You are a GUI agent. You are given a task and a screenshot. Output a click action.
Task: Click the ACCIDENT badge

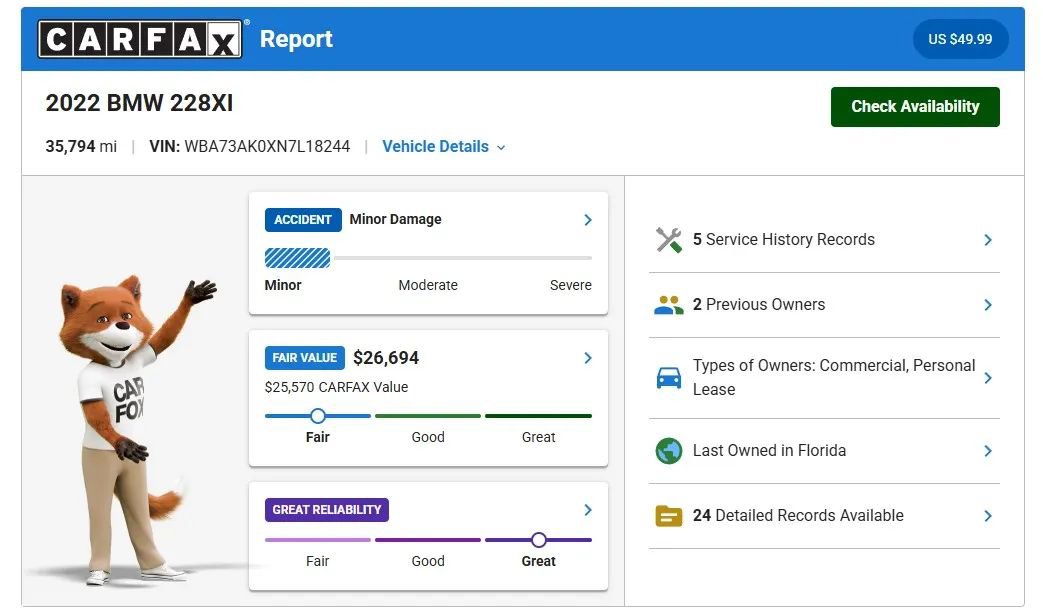(303, 220)
